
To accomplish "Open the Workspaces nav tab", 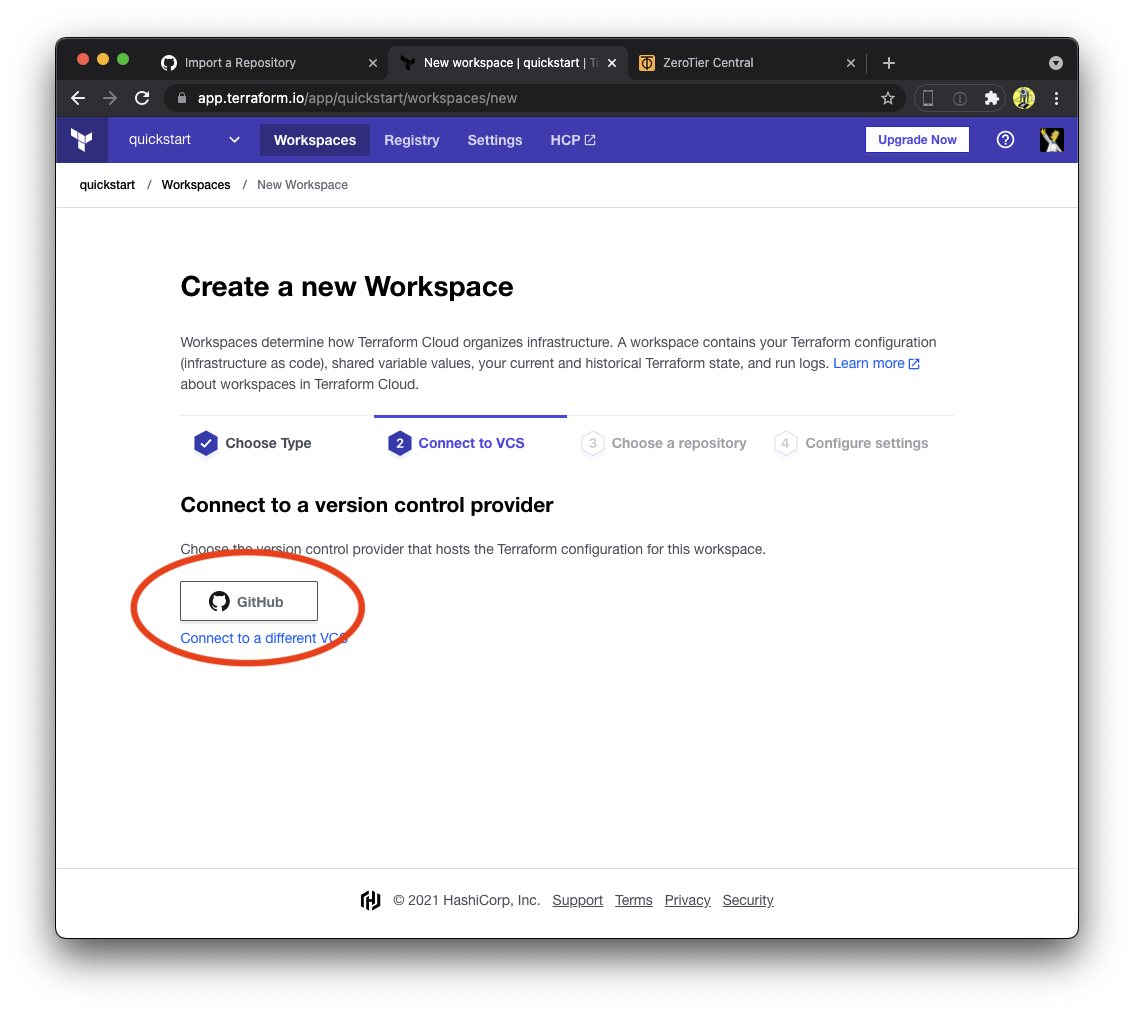I will pyautogui.click(x=315, y=140).
